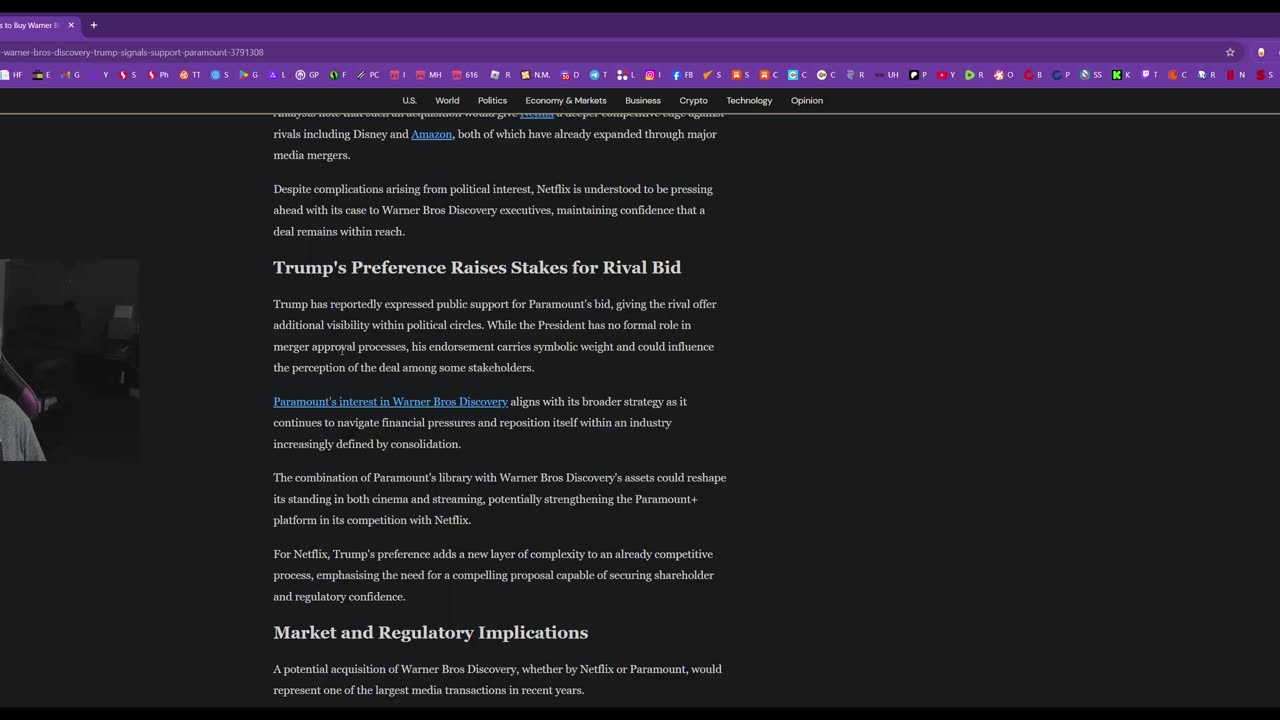Click the paragraph starting 'Despite complications arising'

click(493, 210)
